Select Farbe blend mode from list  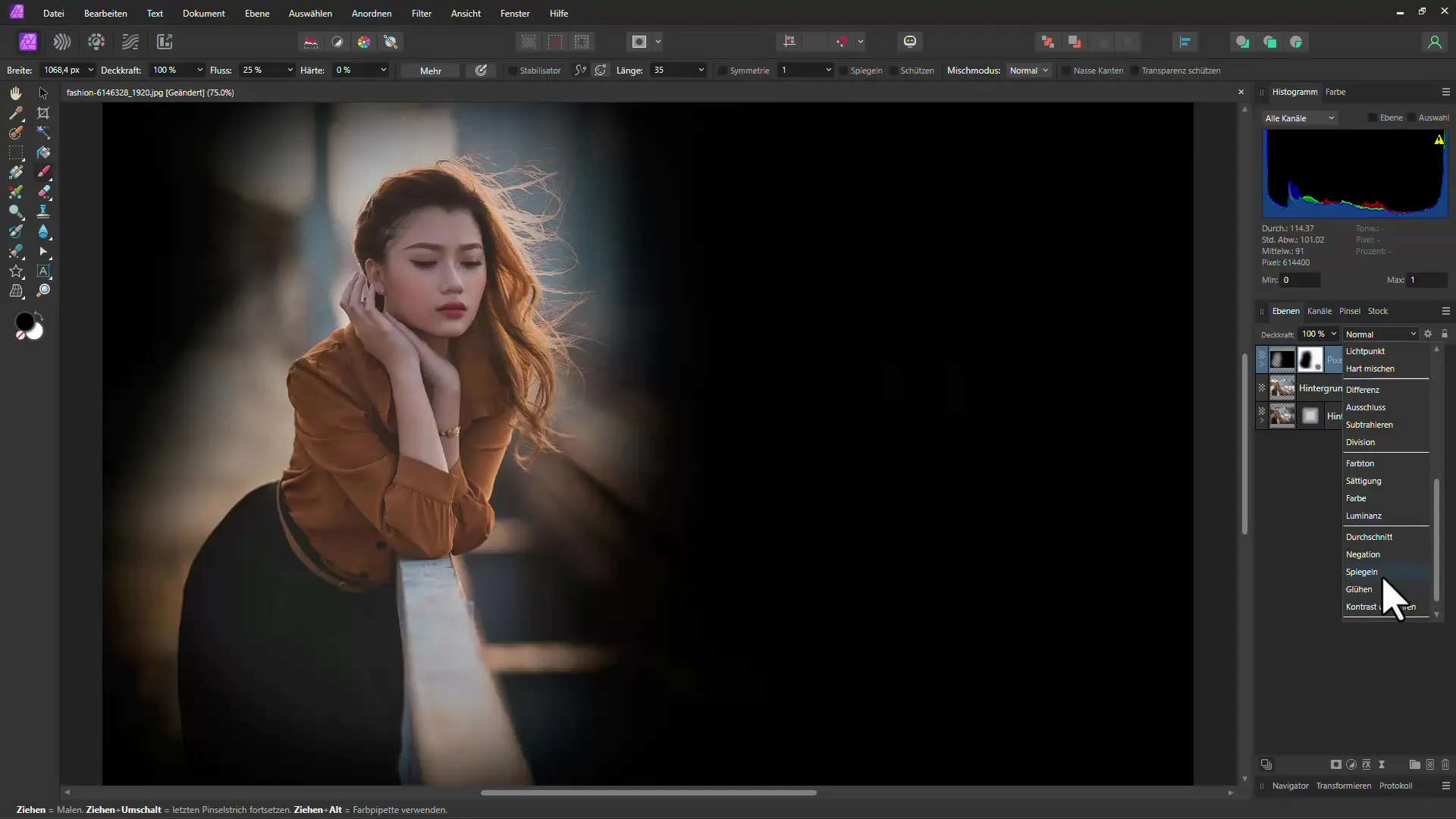(x=1360, y=498)
